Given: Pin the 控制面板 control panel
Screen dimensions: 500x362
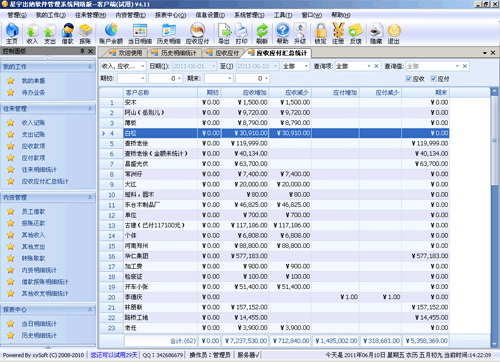Looking at the screenshot, I should 82,51.
